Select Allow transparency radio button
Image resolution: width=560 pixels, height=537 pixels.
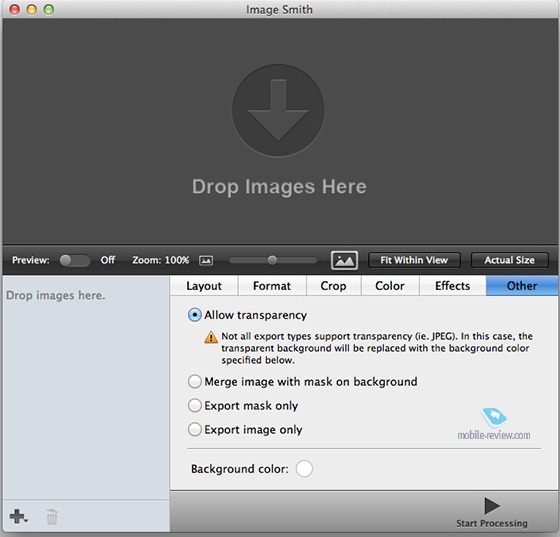(x=195, y=315)
